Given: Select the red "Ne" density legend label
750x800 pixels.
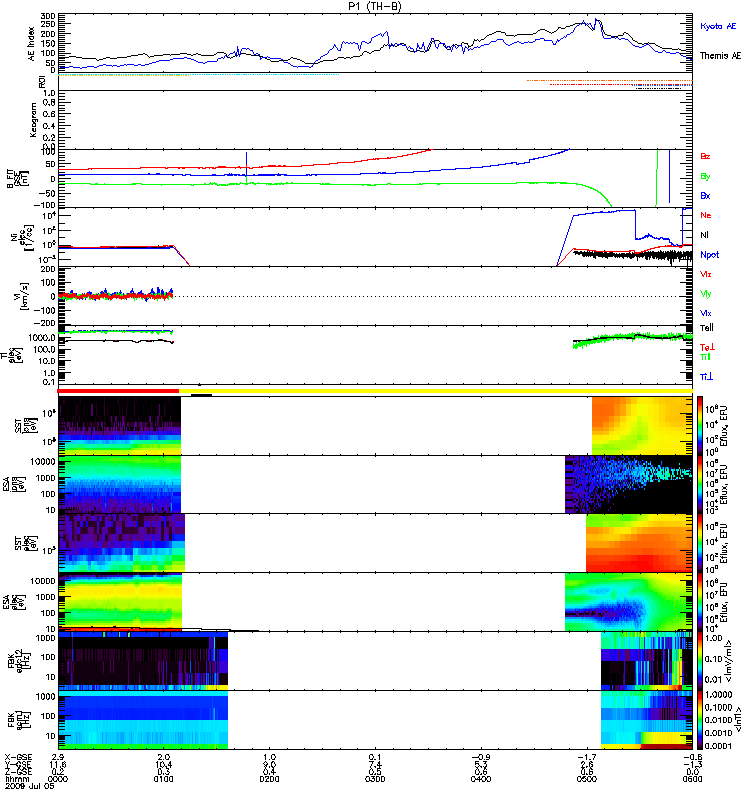Looking at the screenshot, I should point(705,215).
